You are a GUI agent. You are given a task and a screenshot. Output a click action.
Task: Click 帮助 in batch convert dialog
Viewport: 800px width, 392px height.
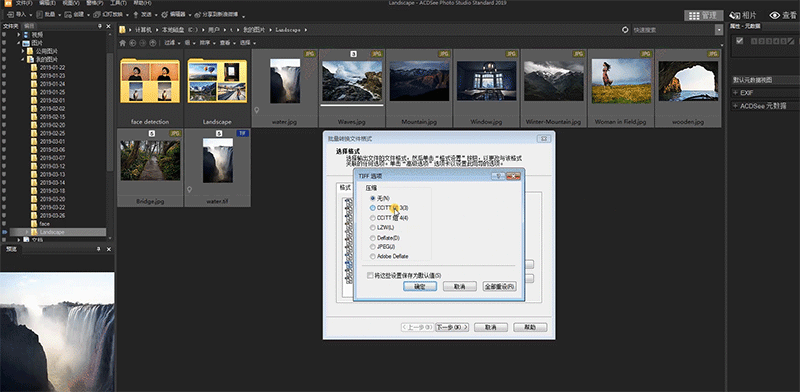coord(530,327)
